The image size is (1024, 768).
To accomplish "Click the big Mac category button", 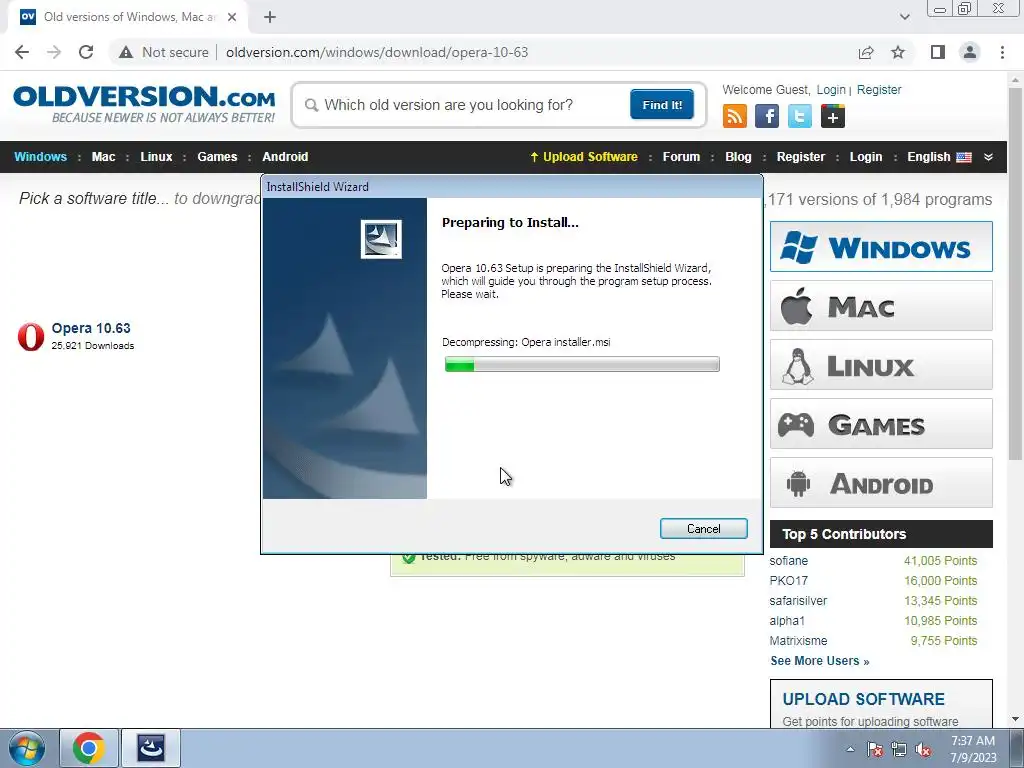I will tap(881, 306).
